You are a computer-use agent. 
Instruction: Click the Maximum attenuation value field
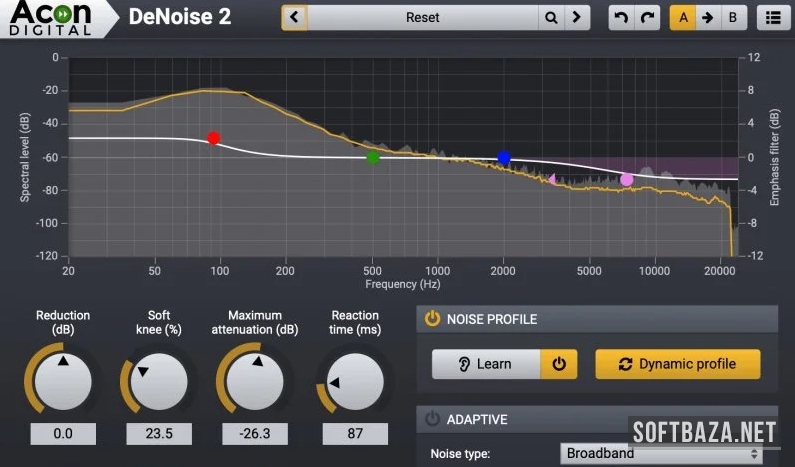click(257, 434)
